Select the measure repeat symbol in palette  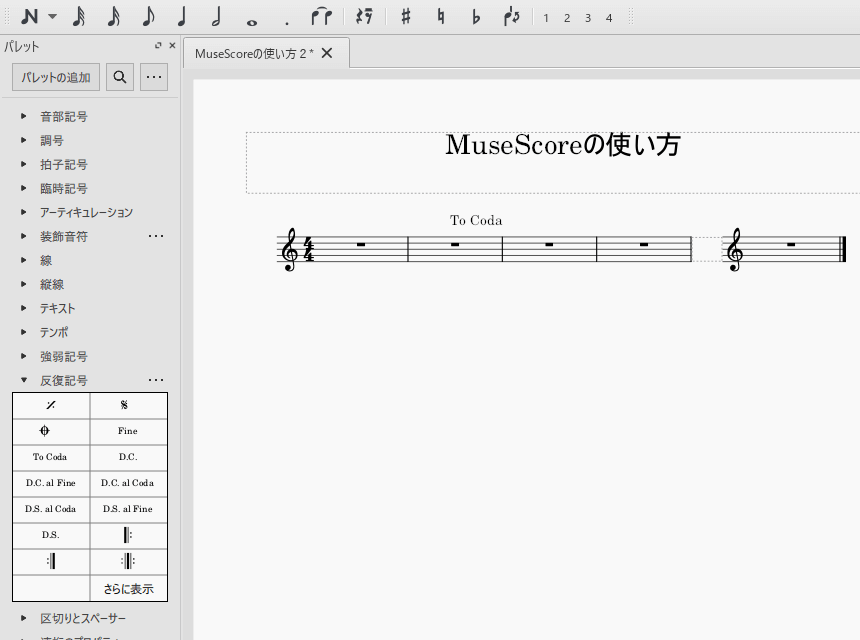tap(51, 405)
